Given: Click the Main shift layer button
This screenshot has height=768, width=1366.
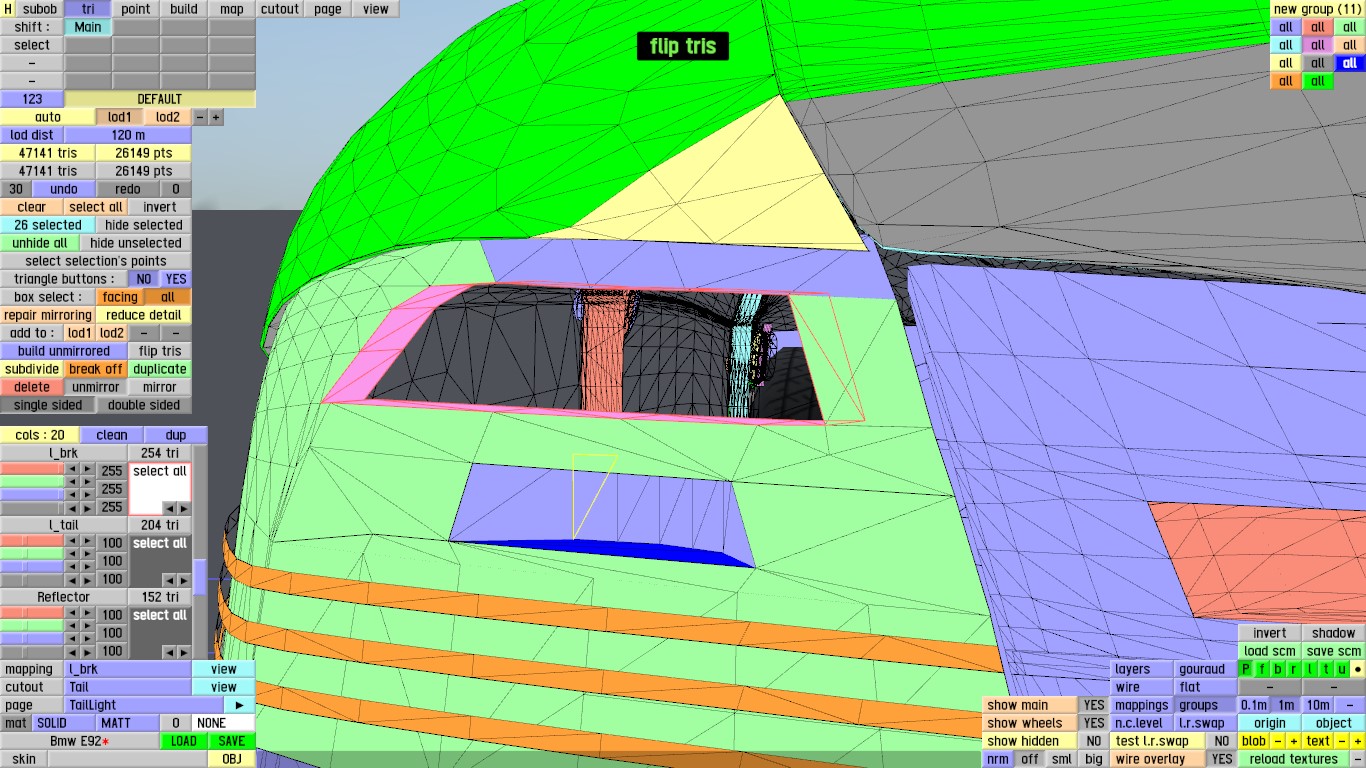Looking at the screenshot, I should (x=88, y=27).
